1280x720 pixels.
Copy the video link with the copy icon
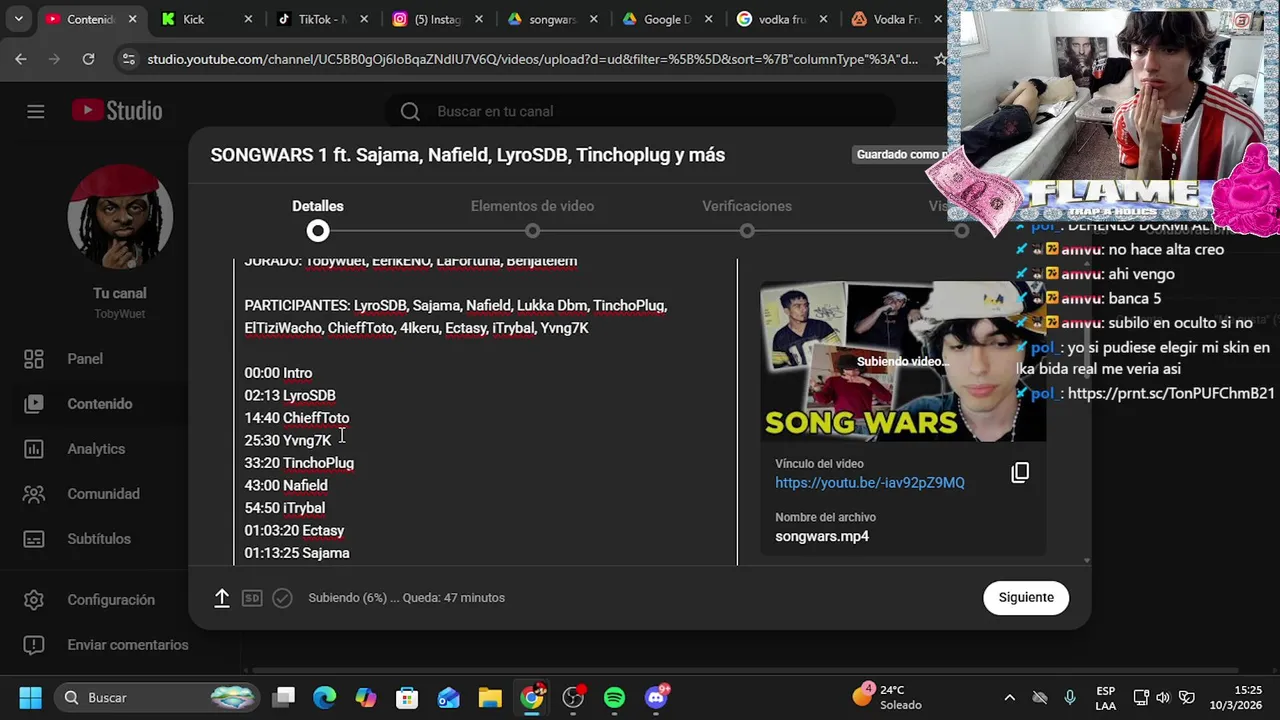pos(1020,472)
